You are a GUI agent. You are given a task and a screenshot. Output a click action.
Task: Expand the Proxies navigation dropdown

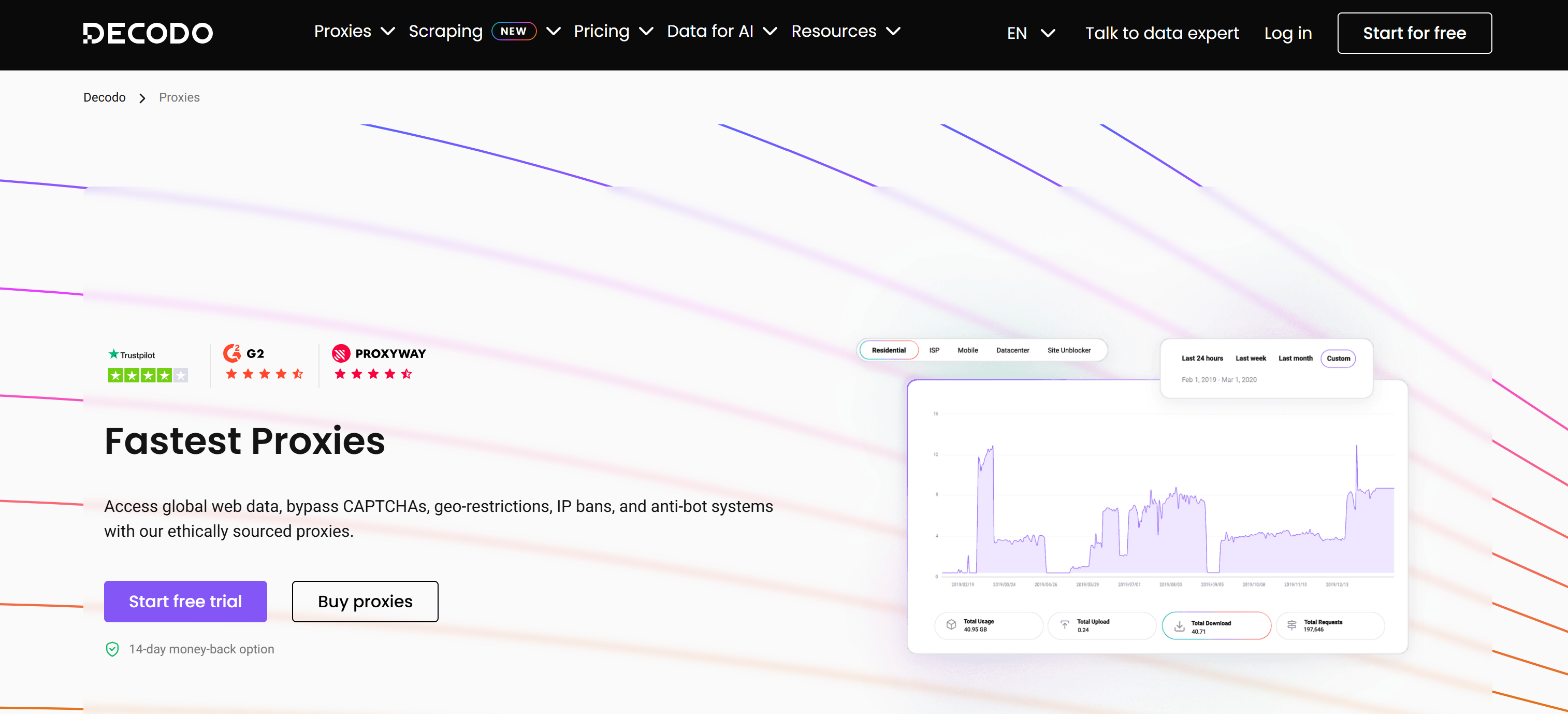pos(354,31)
